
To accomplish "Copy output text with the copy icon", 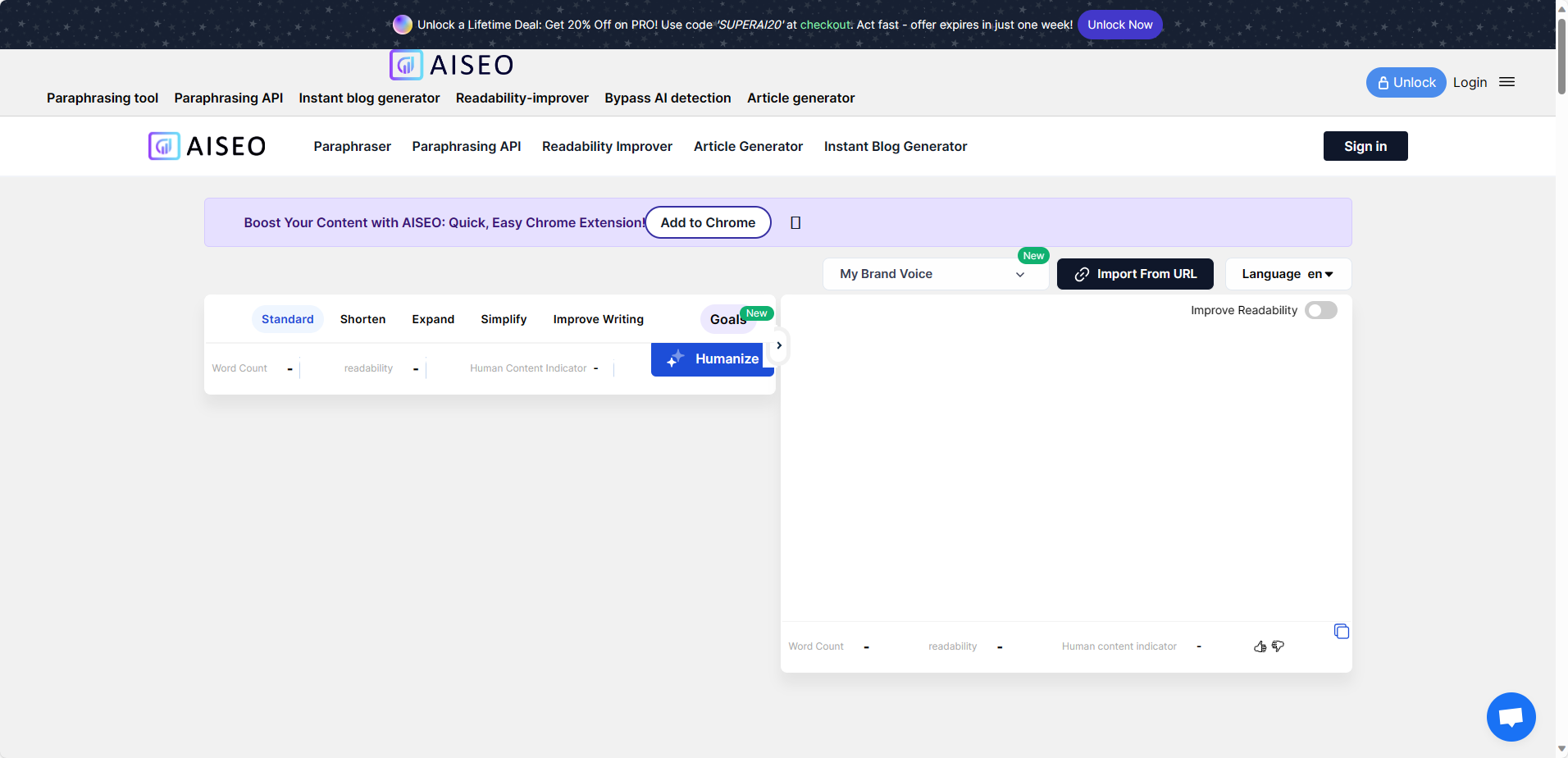I will coord(1342,631).
